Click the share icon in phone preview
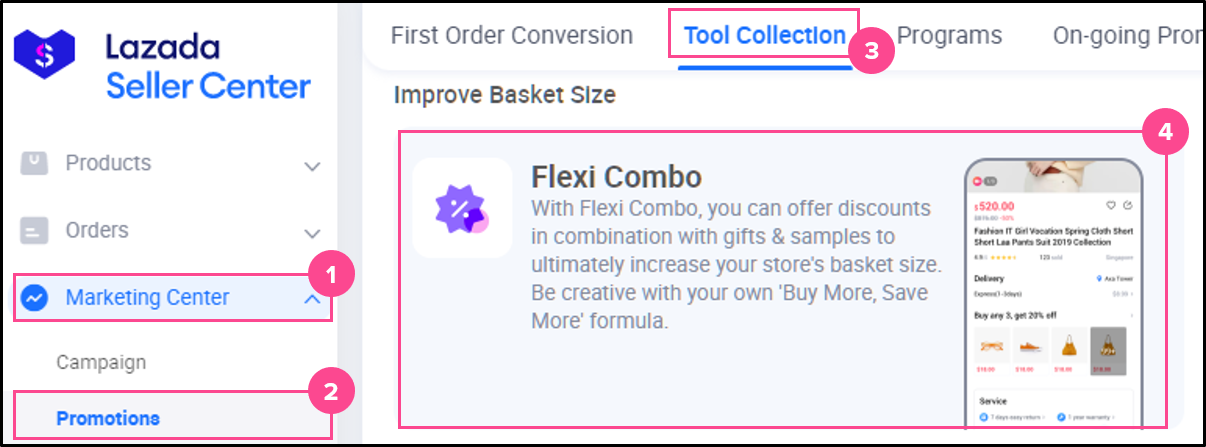The image size is (1206, 447). click(1127, 206)
